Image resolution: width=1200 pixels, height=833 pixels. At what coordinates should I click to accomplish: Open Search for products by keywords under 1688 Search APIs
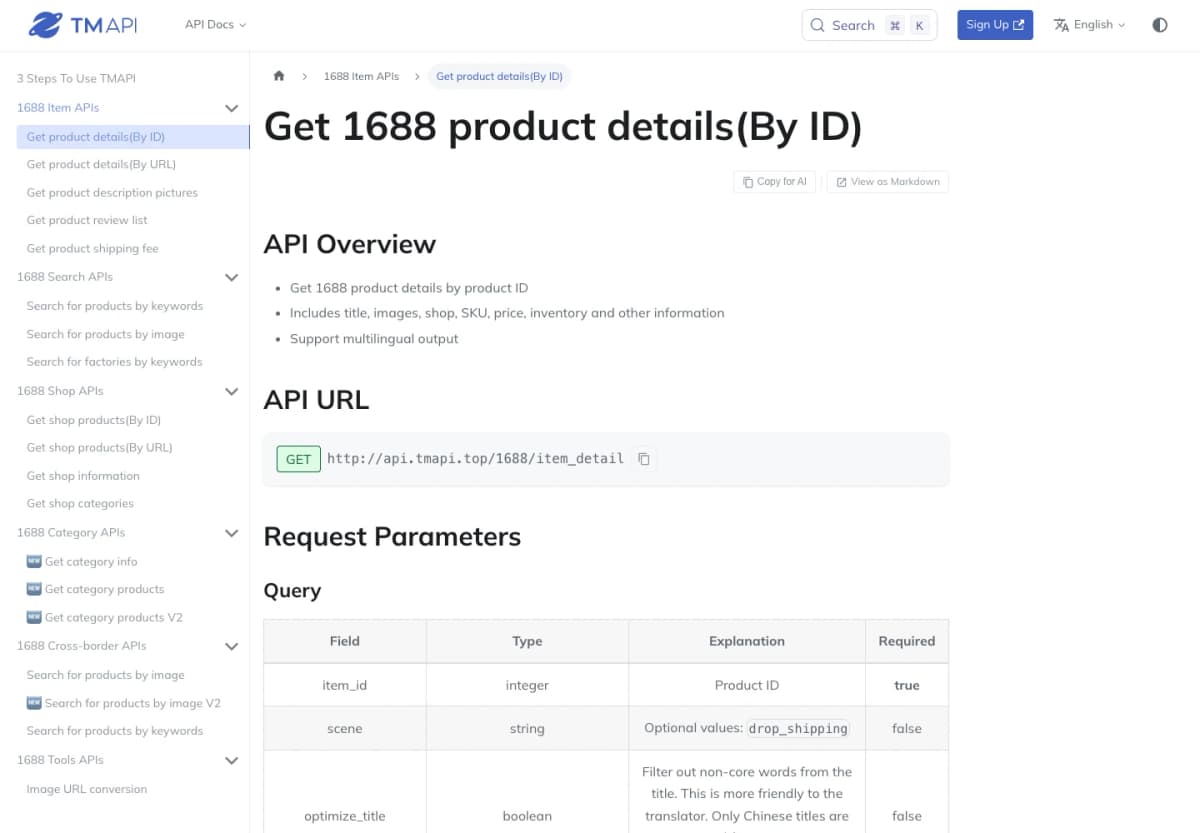(x=114, y=306)
